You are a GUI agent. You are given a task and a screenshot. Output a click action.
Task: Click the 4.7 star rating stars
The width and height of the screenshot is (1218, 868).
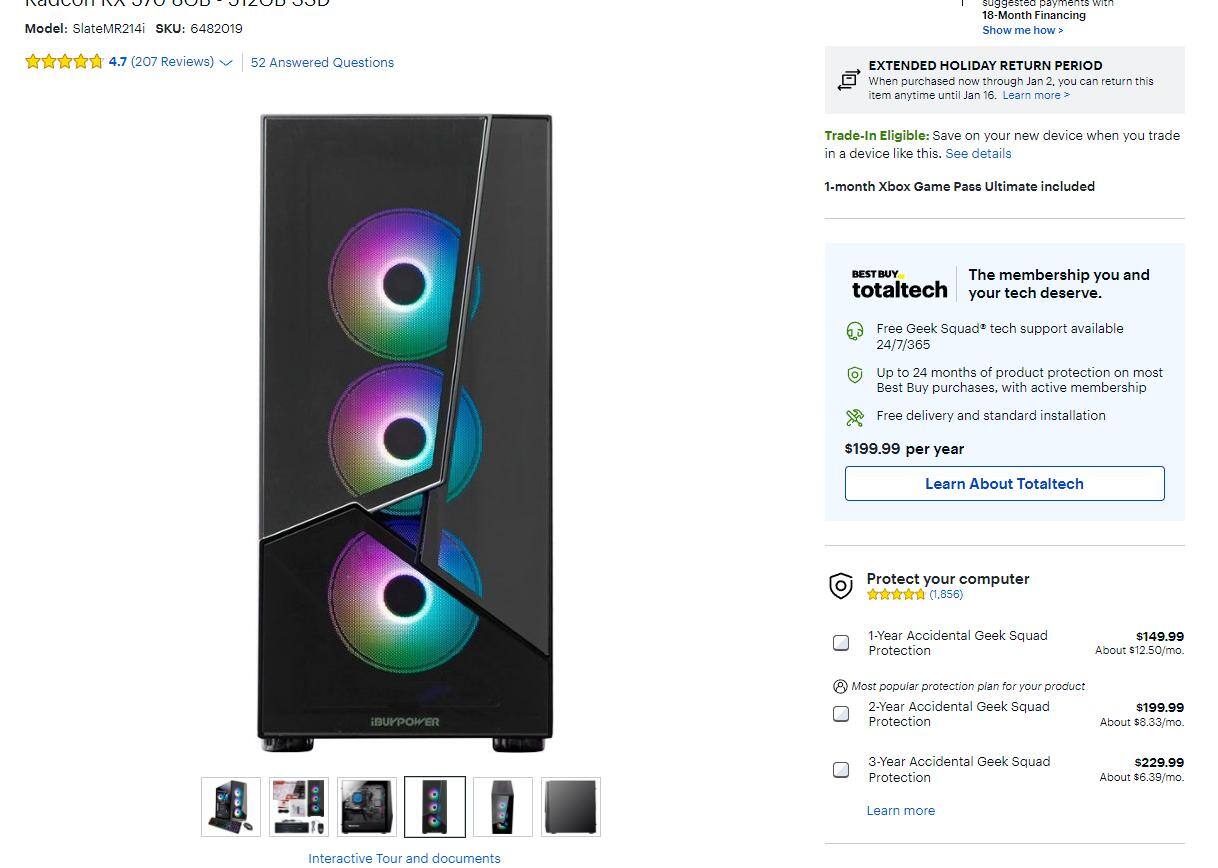pos(64,61)
